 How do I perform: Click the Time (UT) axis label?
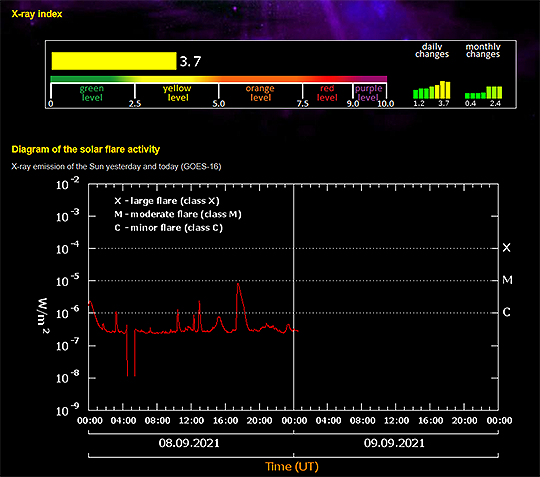point(292,467)
